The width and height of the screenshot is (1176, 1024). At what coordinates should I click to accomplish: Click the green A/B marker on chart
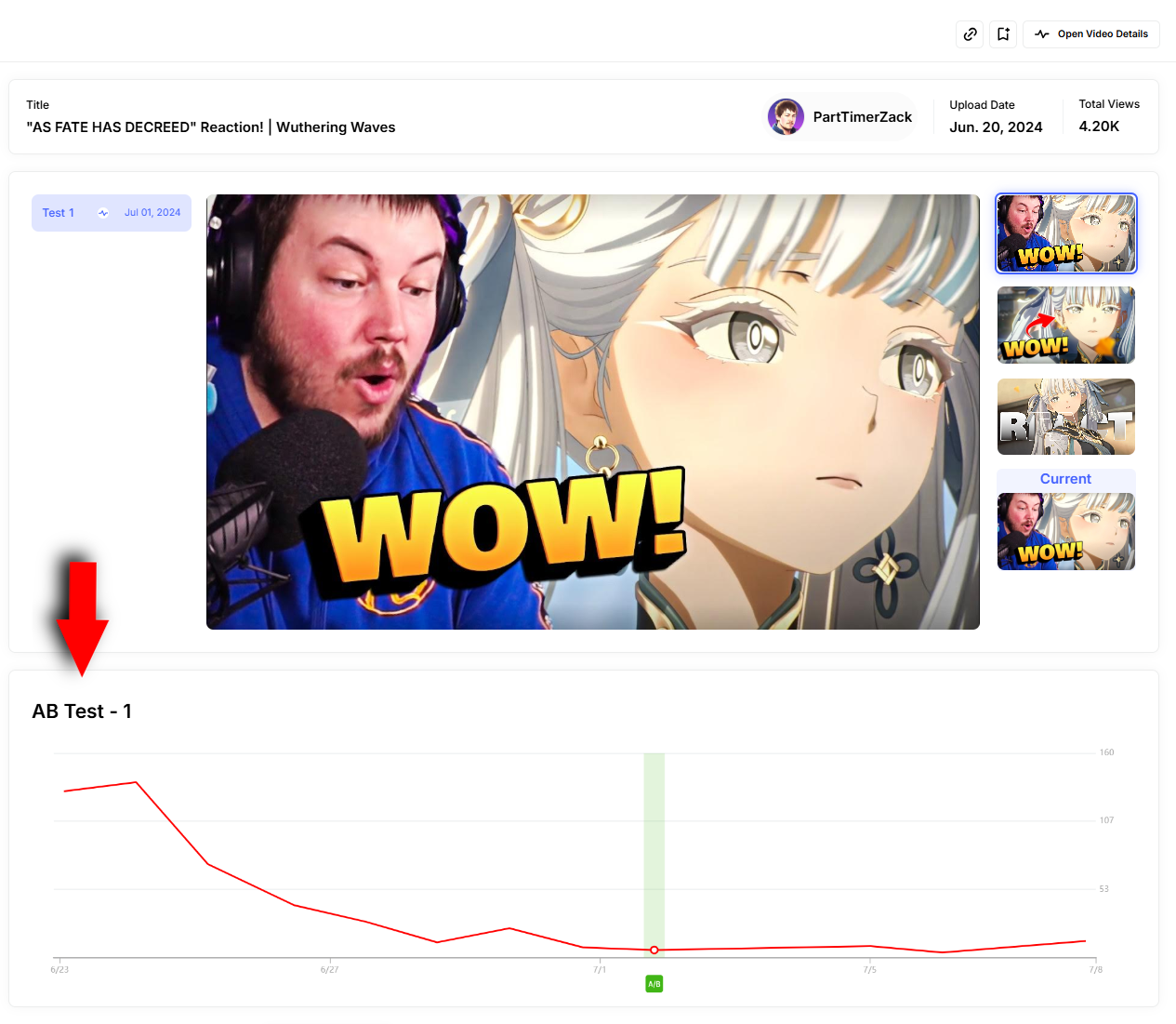click(x=654, y=984)
